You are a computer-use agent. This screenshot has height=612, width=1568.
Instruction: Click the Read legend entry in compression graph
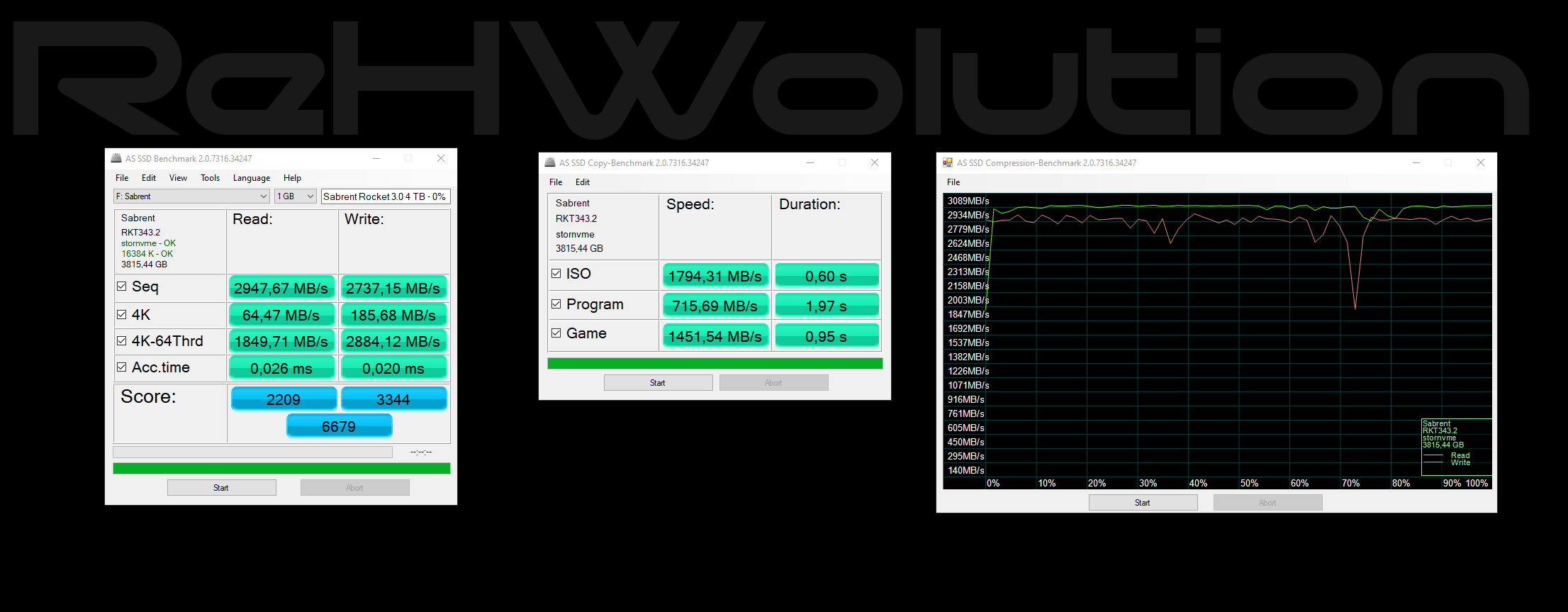coord(1460,455)
